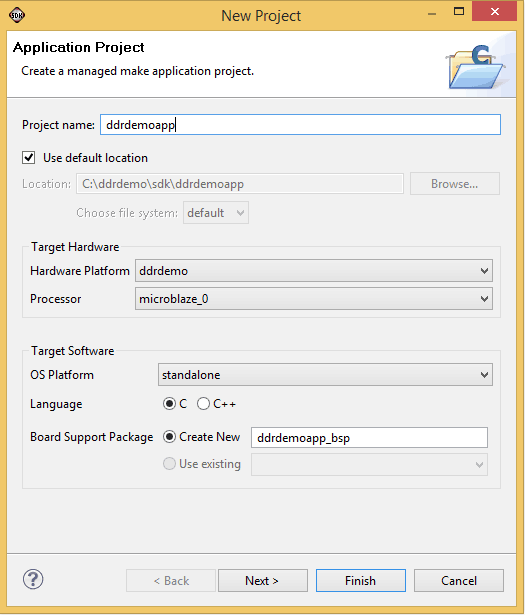Select the C language radio button

(x=169, y=404)
